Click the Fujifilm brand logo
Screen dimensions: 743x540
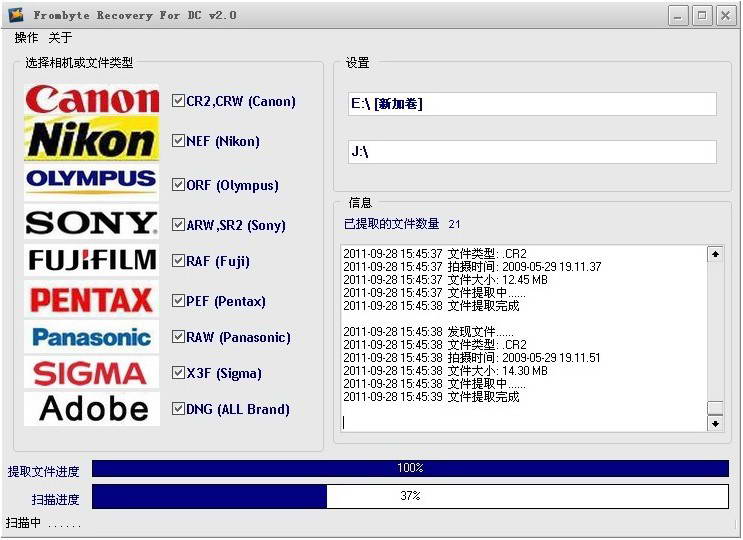coord(91,260)
